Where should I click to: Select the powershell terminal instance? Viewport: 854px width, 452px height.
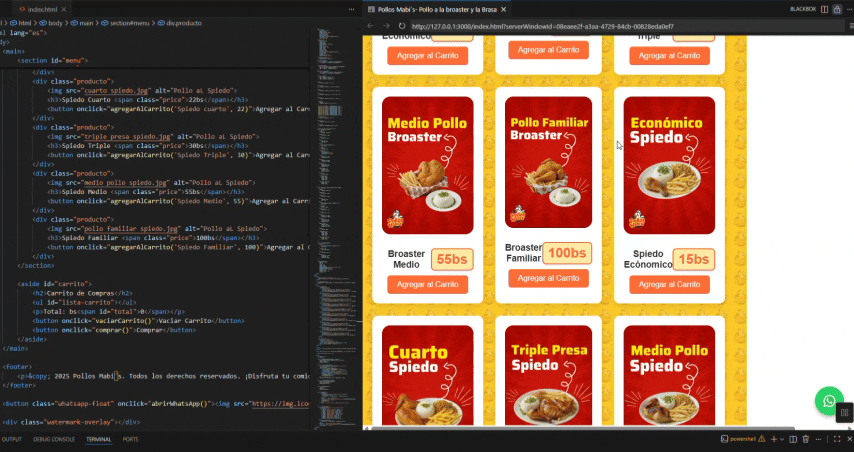pos(739,439)
